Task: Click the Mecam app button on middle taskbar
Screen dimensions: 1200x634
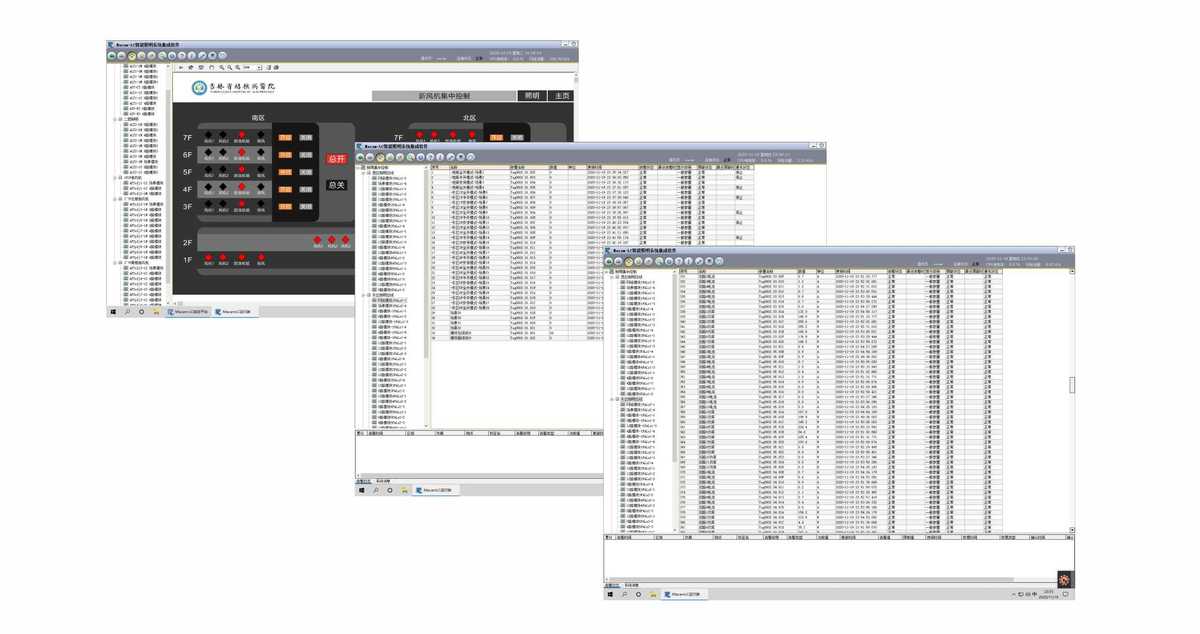Action: click(436, 491)
